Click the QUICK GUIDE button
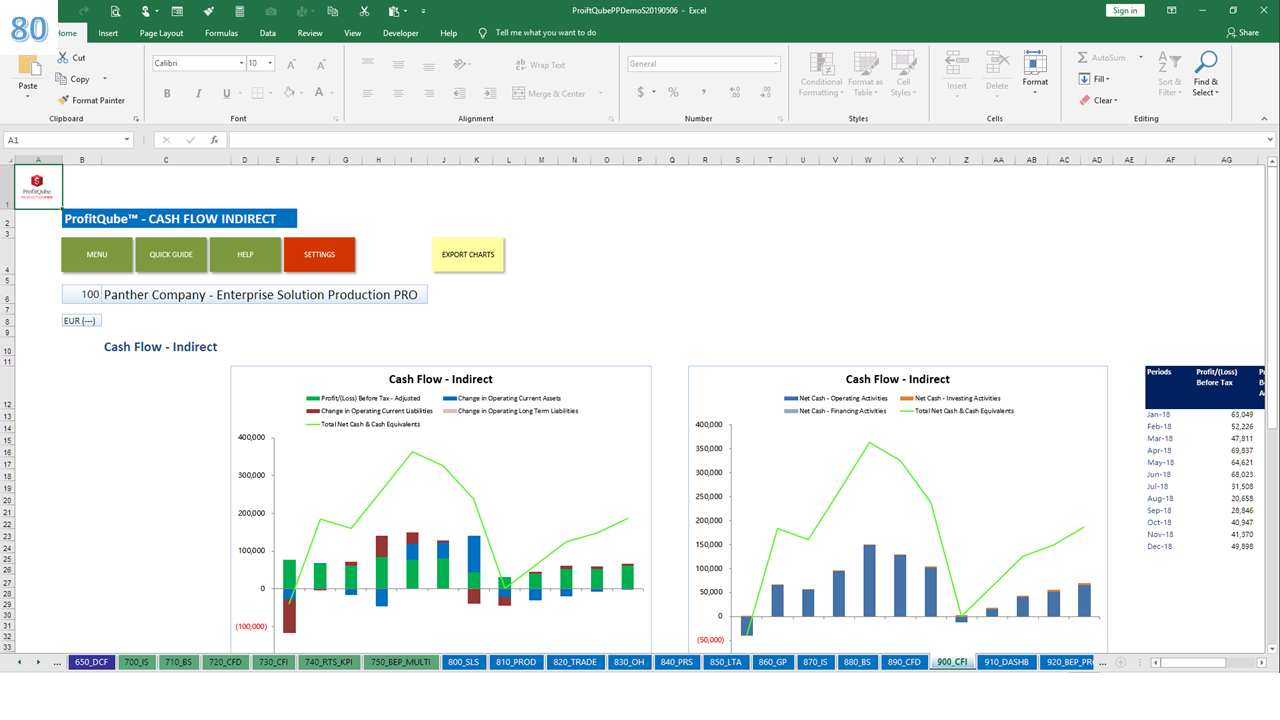The height and width of the screenshot is (720, 1280). (x=171, y=255)
